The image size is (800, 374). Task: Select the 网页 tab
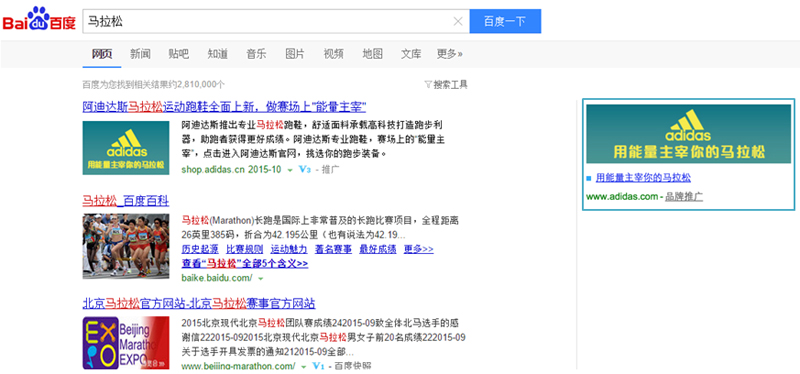pyautogui.click(x=102, y=54)
